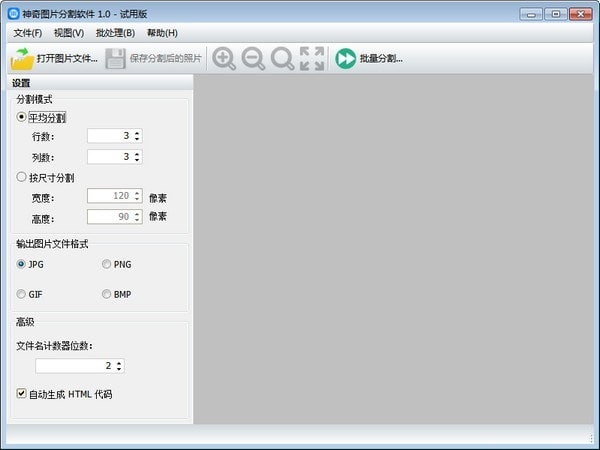
Task: Uncheck 自动生成 HTML 代码 checkbox
Action: click(21, 393)
